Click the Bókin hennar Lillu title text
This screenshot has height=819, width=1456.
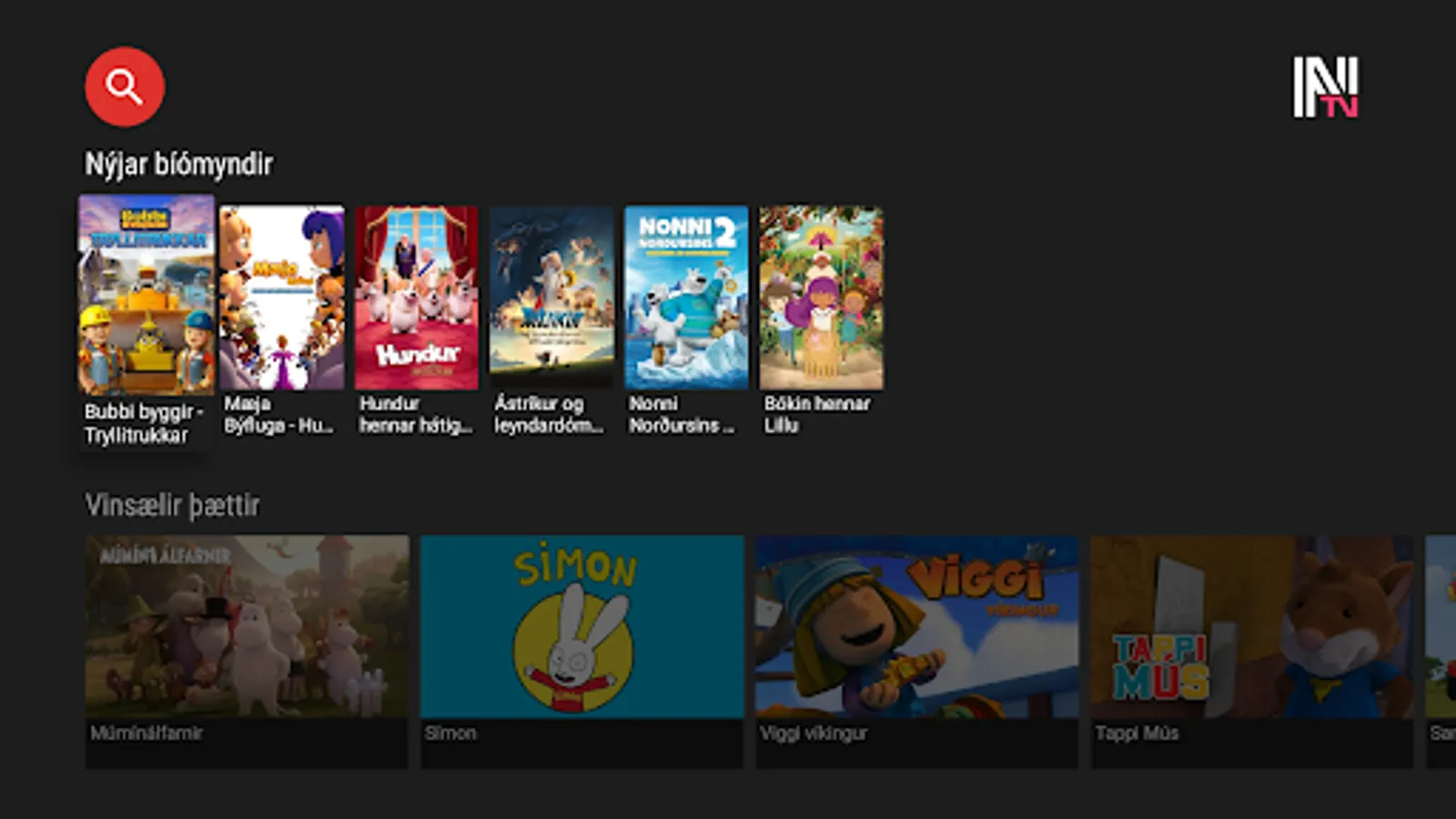[817, 414]
